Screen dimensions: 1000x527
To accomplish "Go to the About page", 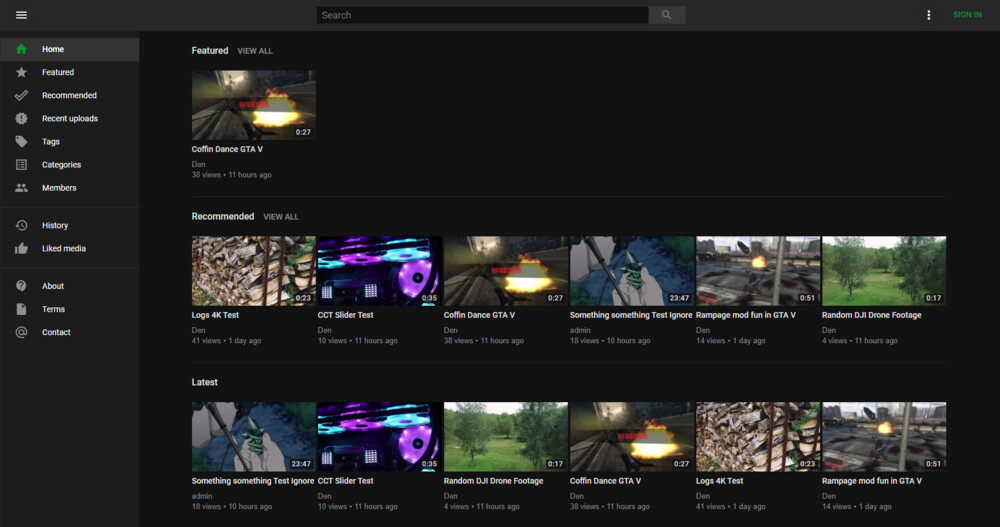I will click(x=53, y=286).
